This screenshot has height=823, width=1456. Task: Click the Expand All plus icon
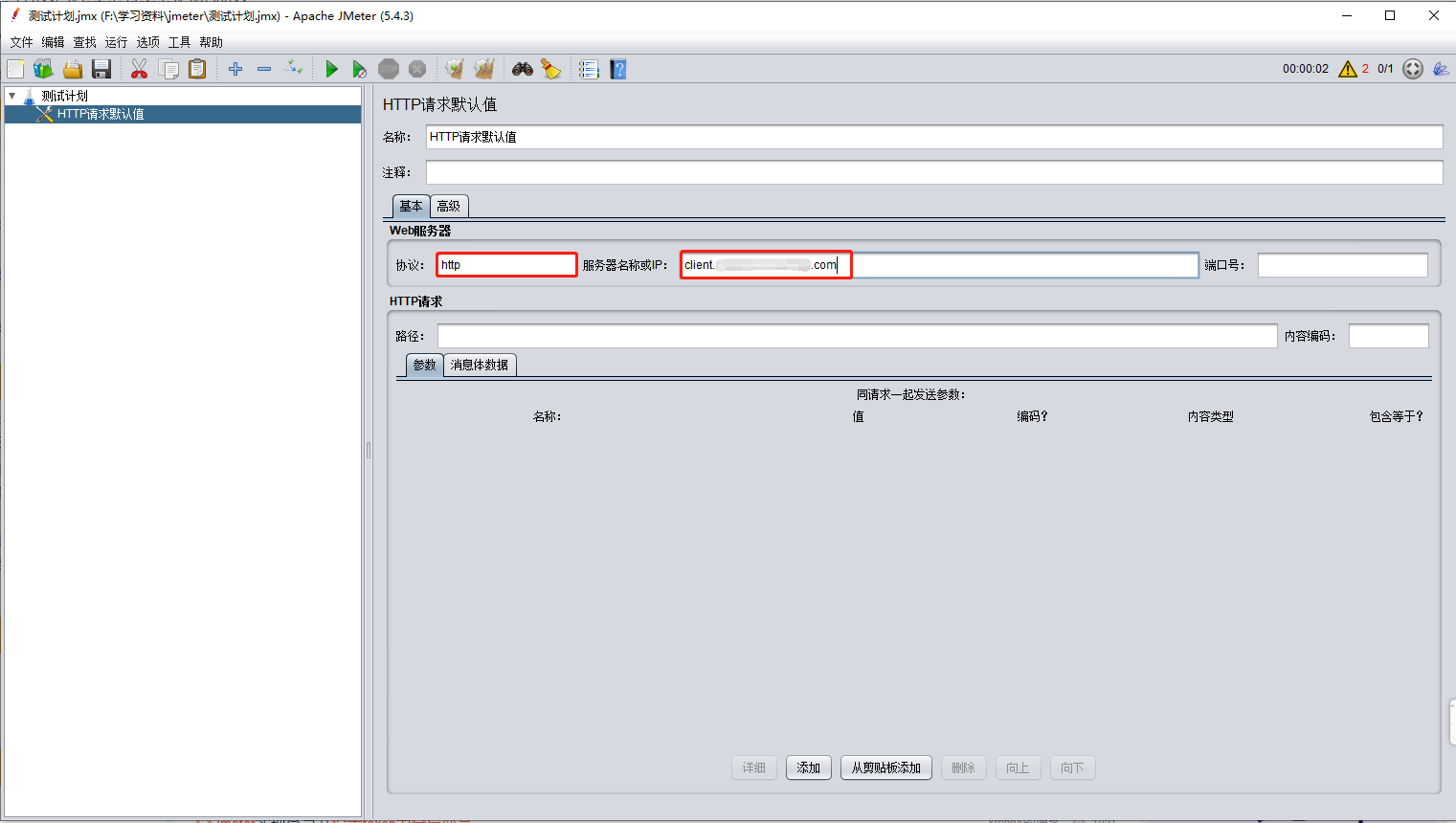tap(235, 68)
